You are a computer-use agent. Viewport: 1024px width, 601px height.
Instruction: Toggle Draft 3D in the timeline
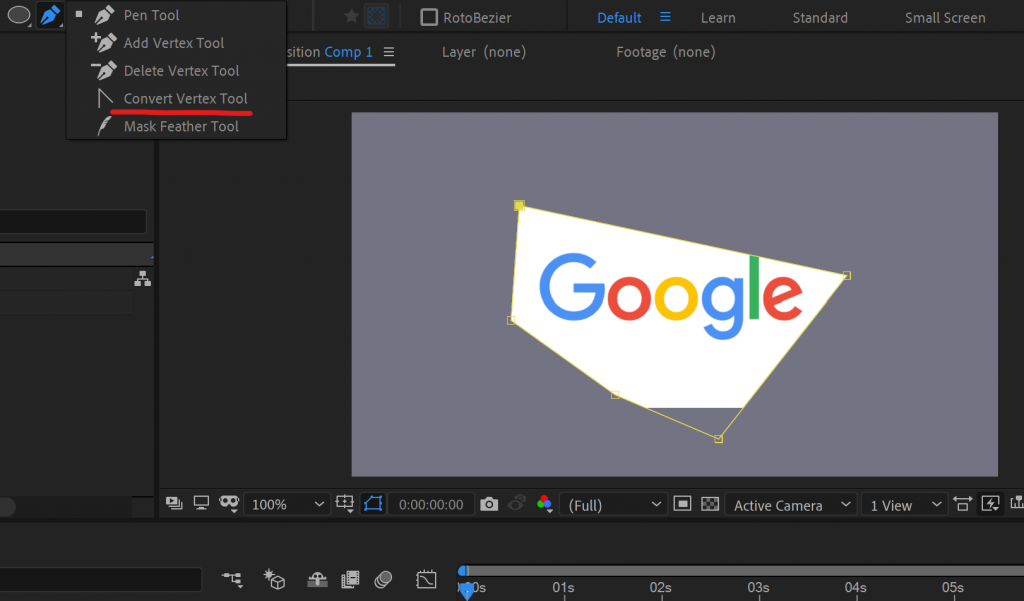[x=274, y=579]
